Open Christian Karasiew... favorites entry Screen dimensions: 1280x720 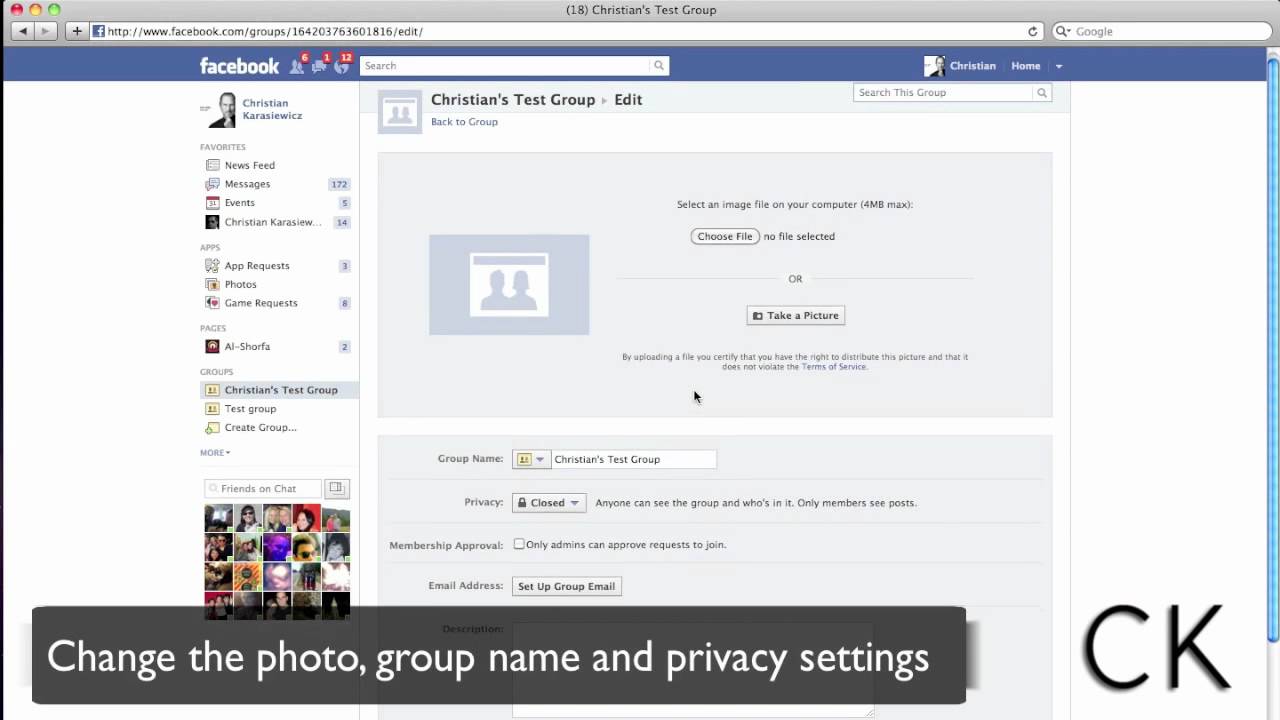(x=272, y=222)
